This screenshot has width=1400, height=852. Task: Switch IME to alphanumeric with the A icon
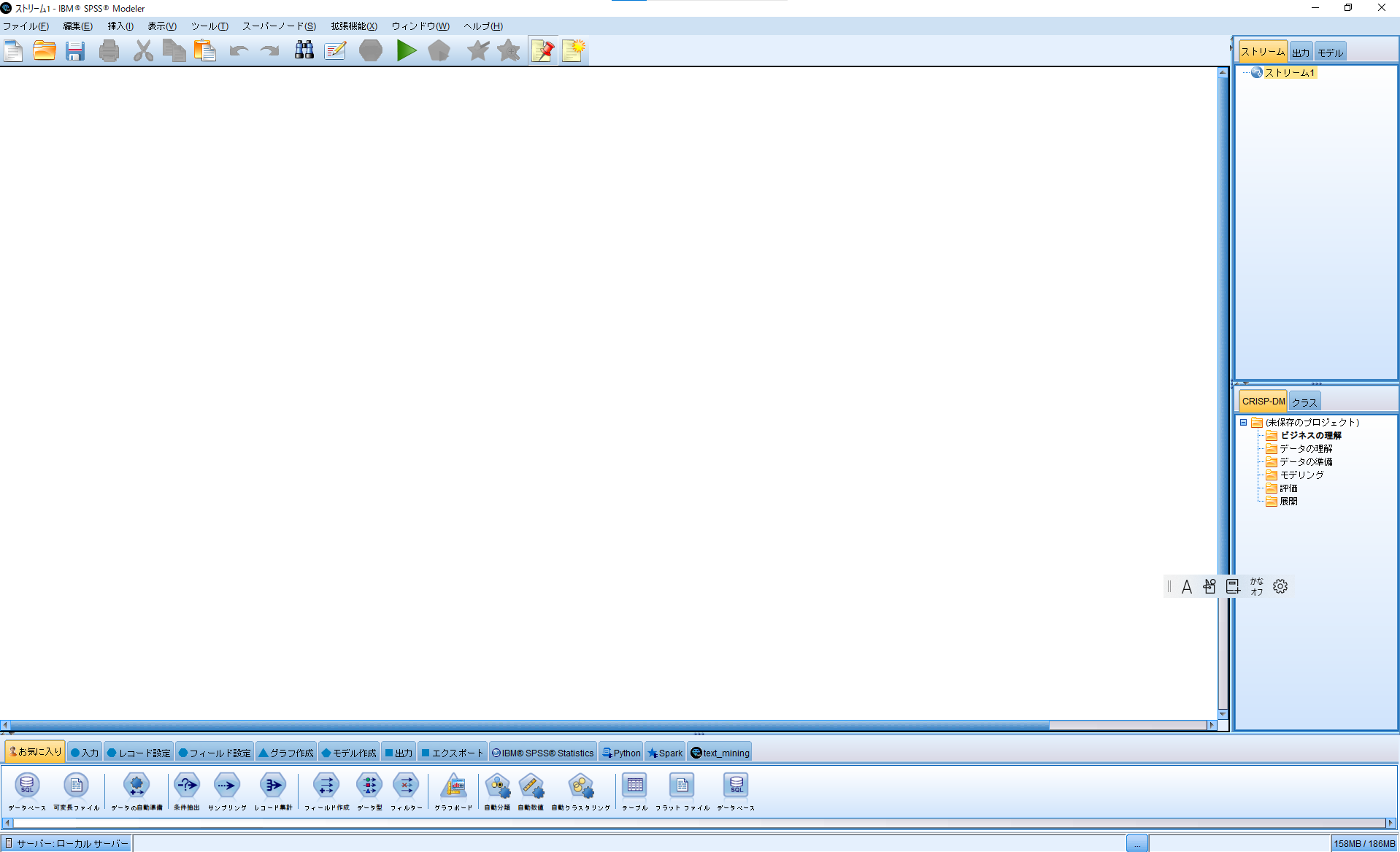(x=1186, y=586)
